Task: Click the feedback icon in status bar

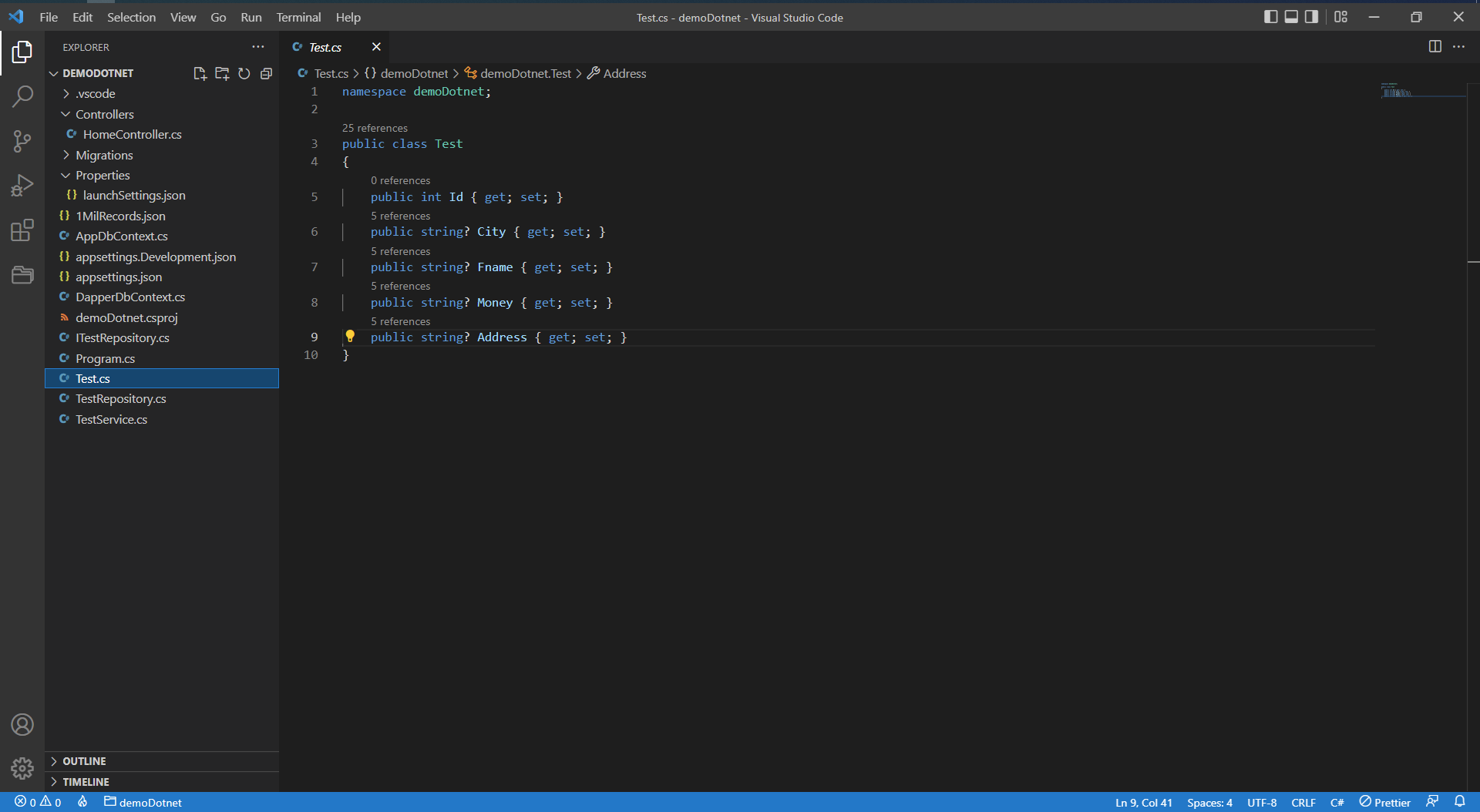Action: pyautogui.click(x=1432, y=802)
